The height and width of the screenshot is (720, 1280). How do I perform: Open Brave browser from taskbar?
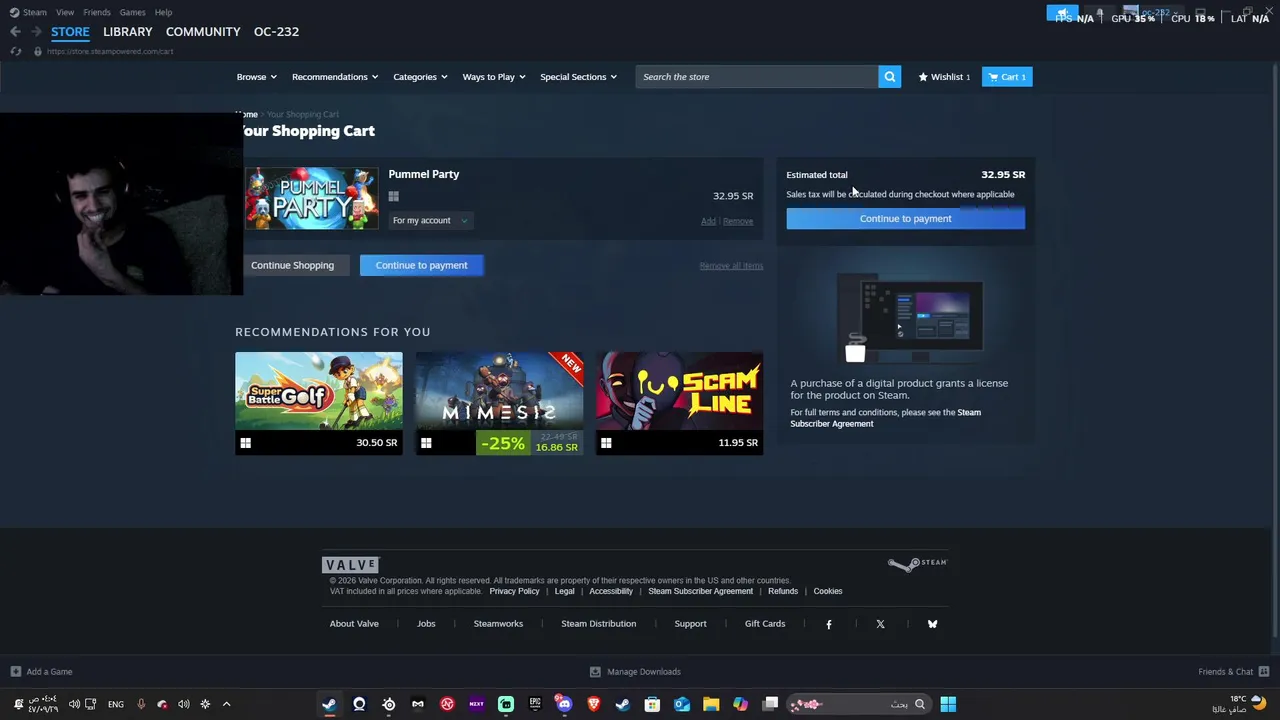click(x=593, y=704)
